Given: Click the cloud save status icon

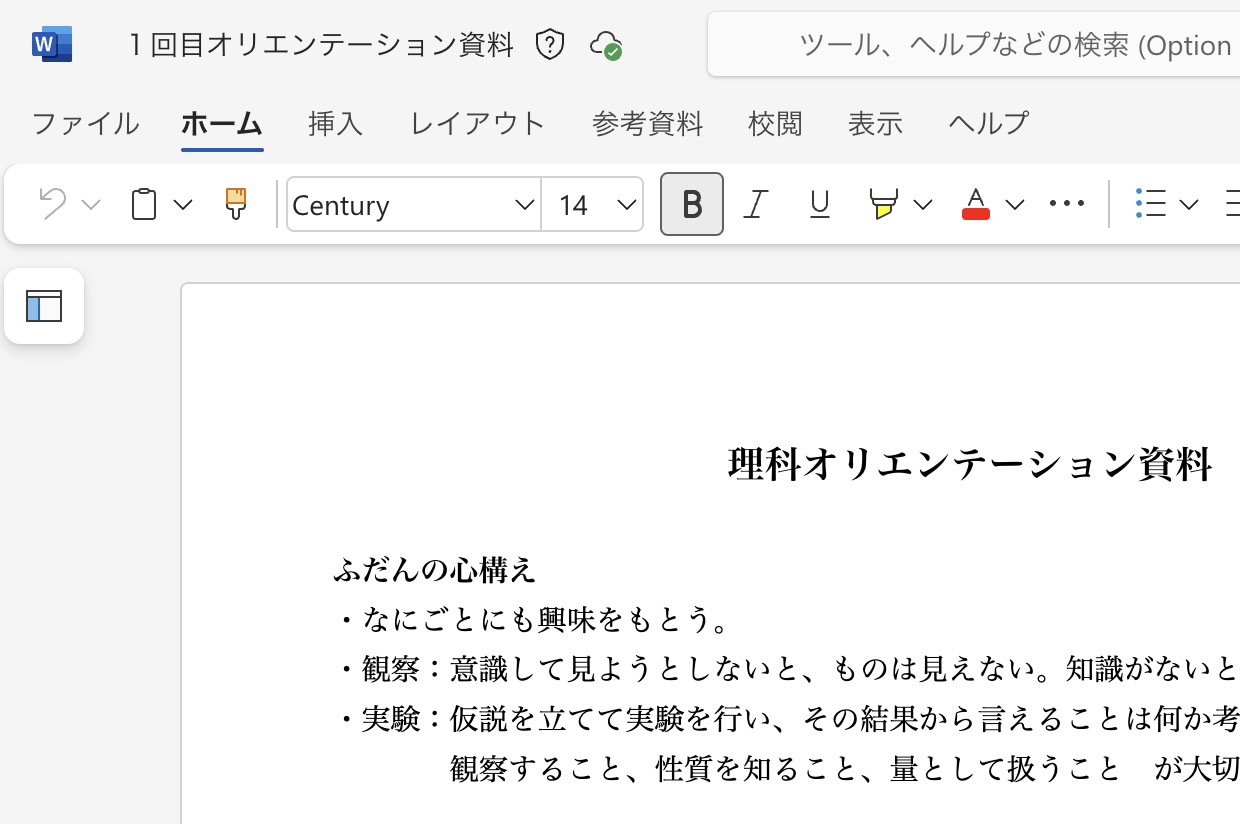Looking at the screenshot, I should click(605, 45).
